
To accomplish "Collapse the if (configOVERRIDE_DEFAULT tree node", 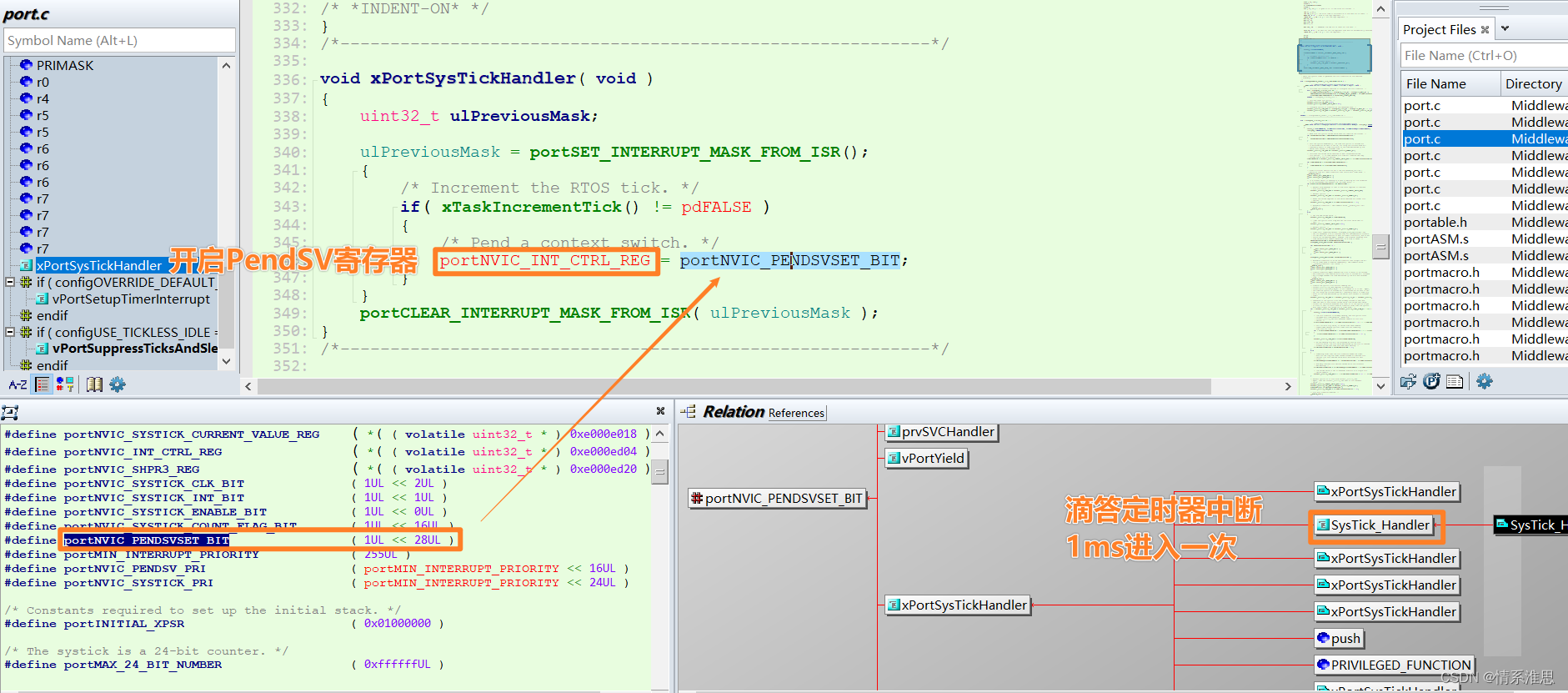I will pyautogui.click(x=10, y=282).
